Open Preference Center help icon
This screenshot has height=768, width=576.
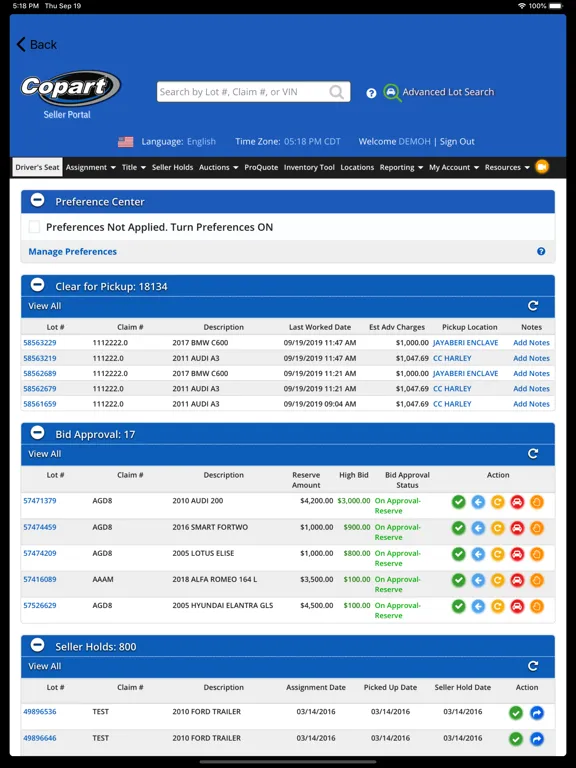(x=541, y=251)
